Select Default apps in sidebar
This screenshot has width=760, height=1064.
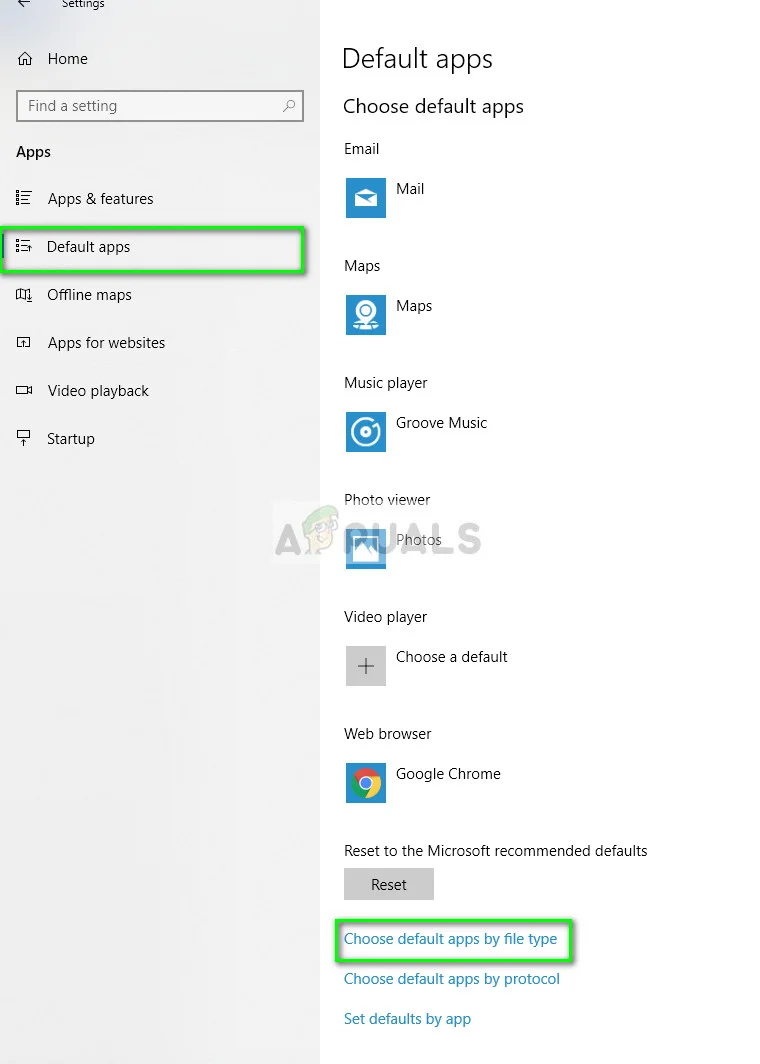pos(88,247)
